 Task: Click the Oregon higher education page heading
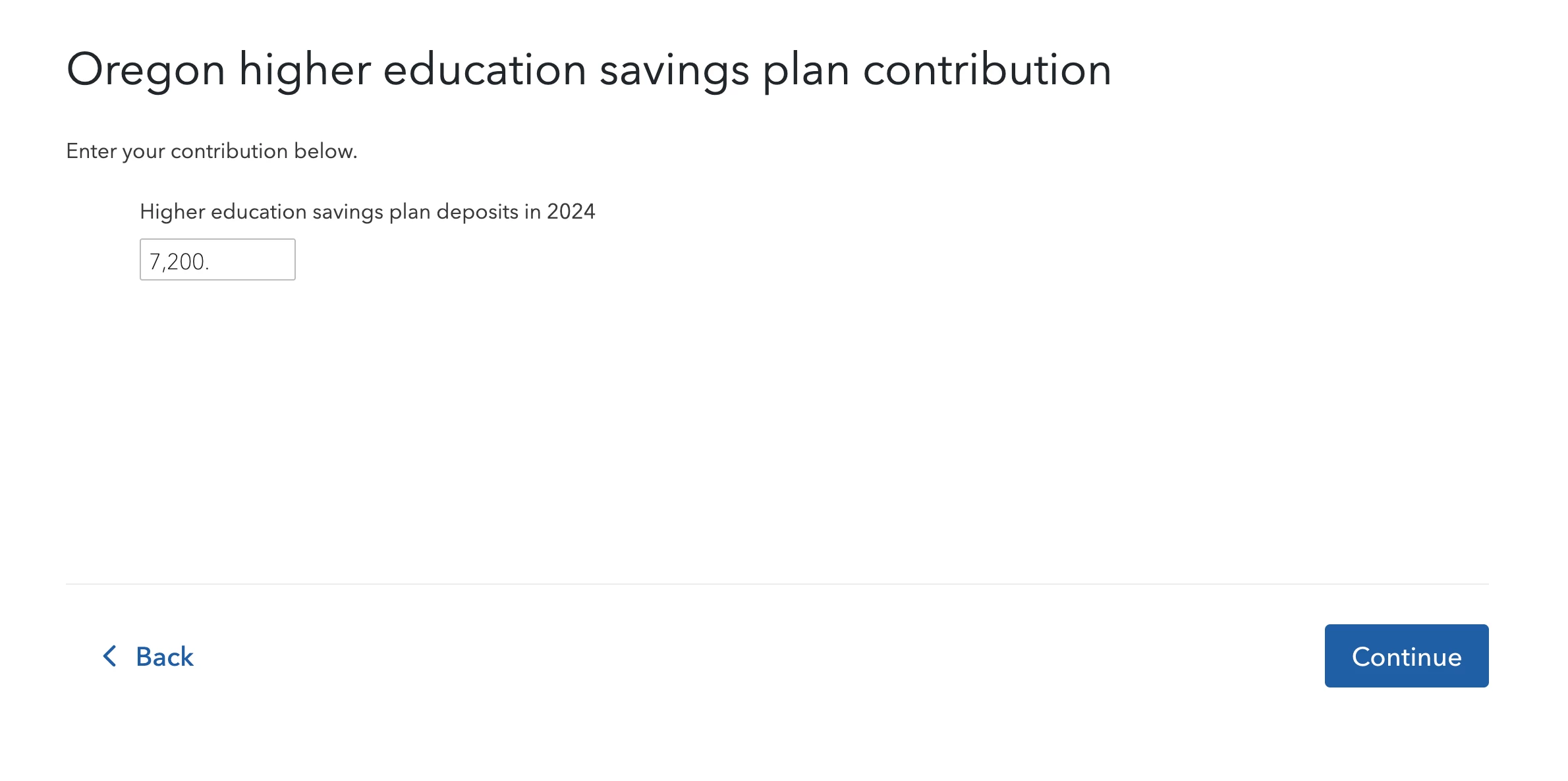[x=588, y=70]
